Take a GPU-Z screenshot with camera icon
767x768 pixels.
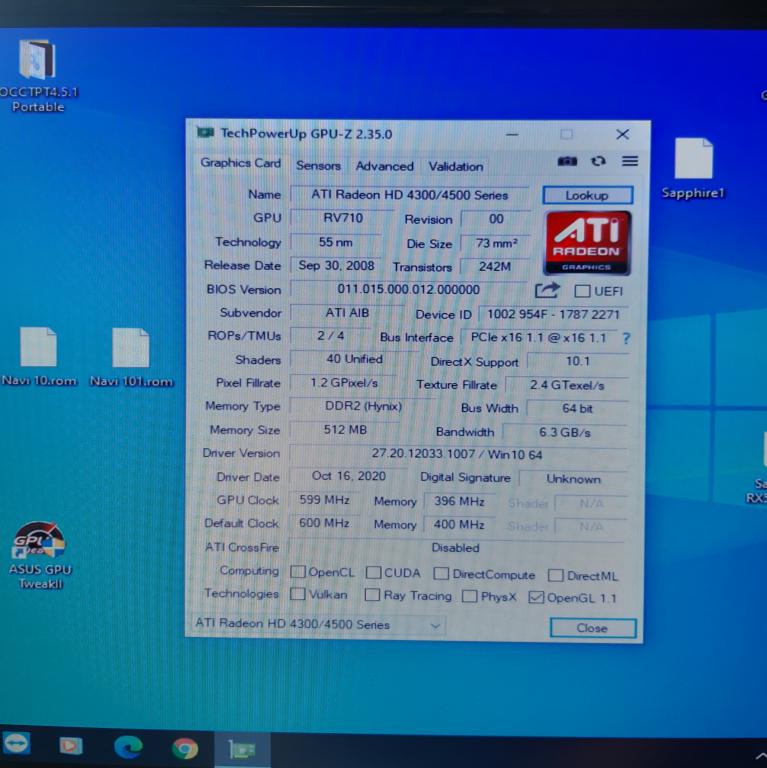(567, 161)
